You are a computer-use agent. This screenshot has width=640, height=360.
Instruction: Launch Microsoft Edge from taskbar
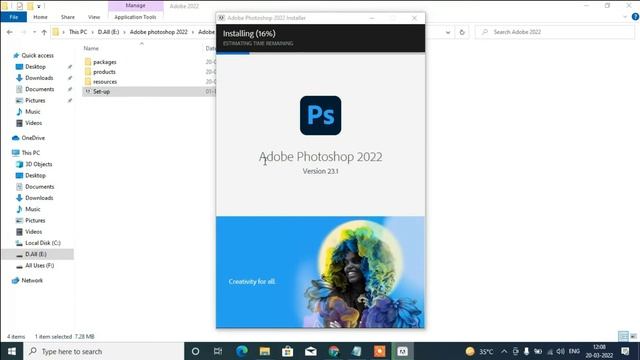click(x=242, y=351)
